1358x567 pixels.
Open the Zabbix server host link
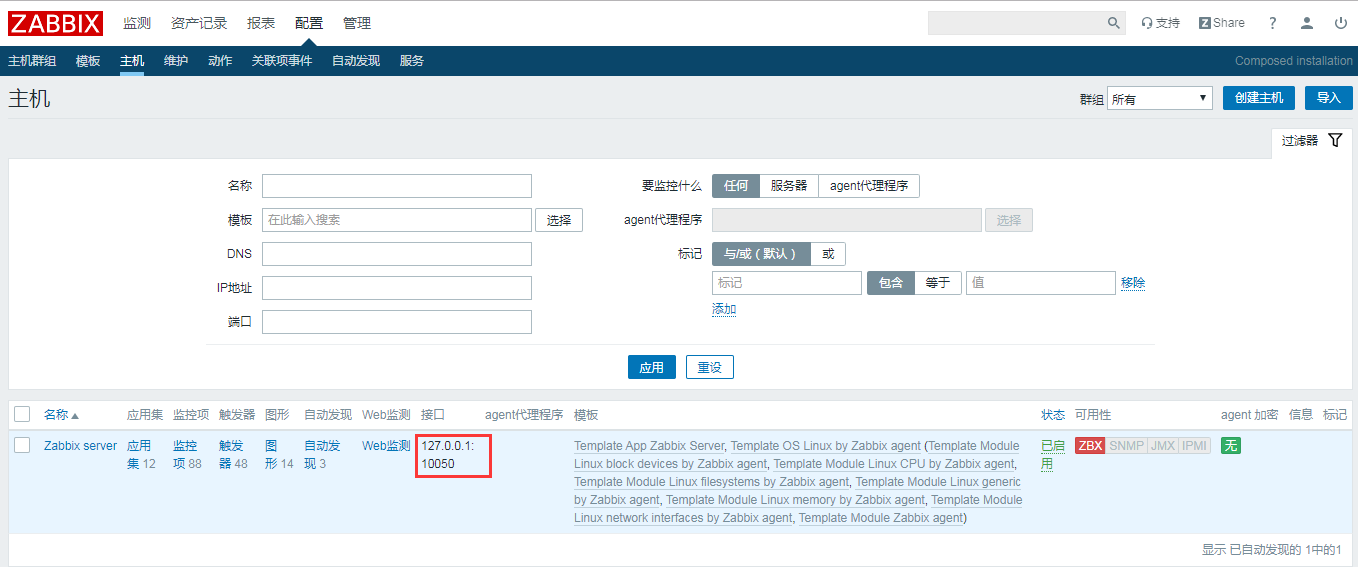(80, 446)
